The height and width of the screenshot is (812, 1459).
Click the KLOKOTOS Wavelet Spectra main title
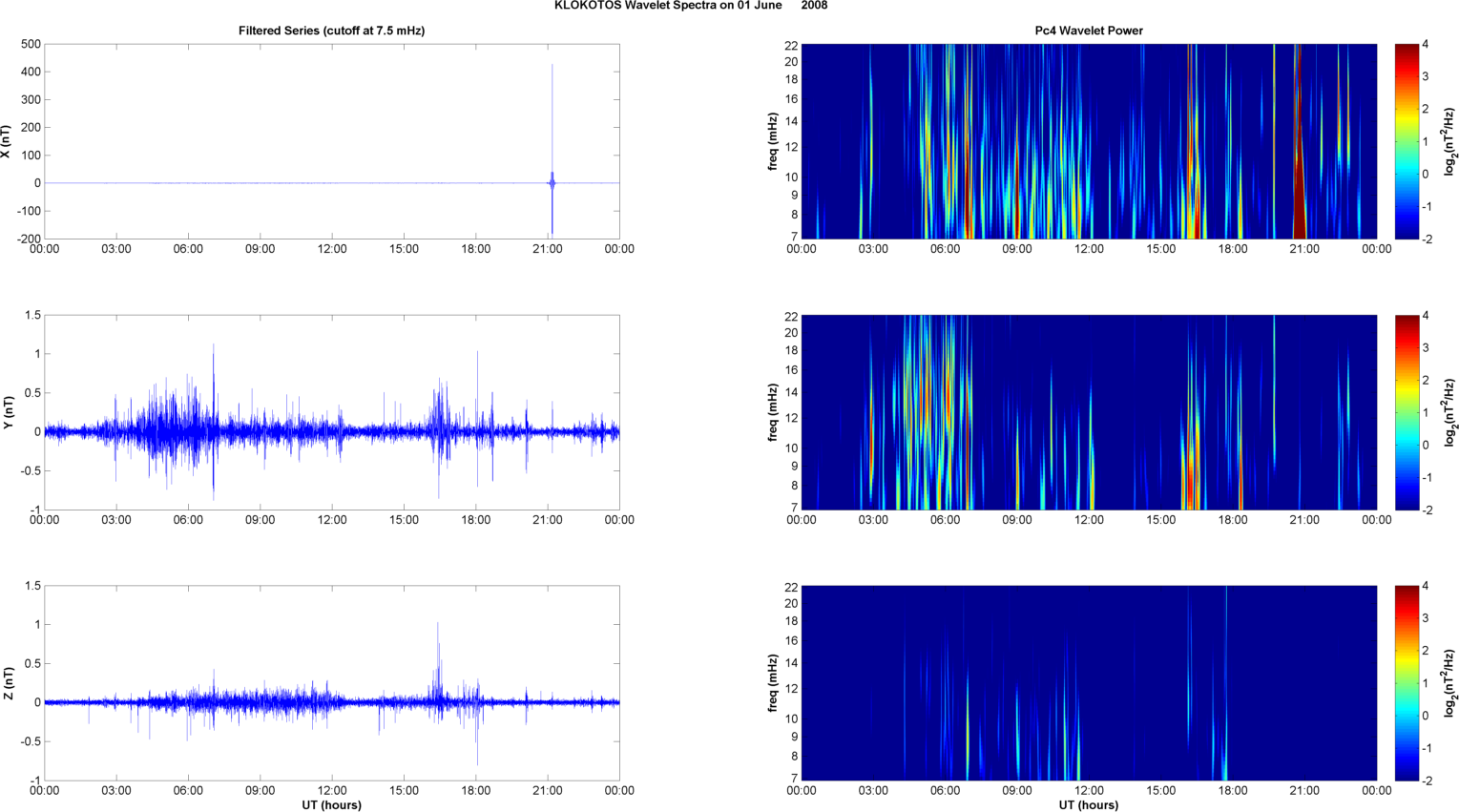pyautogui.click(x=691, y=6)
